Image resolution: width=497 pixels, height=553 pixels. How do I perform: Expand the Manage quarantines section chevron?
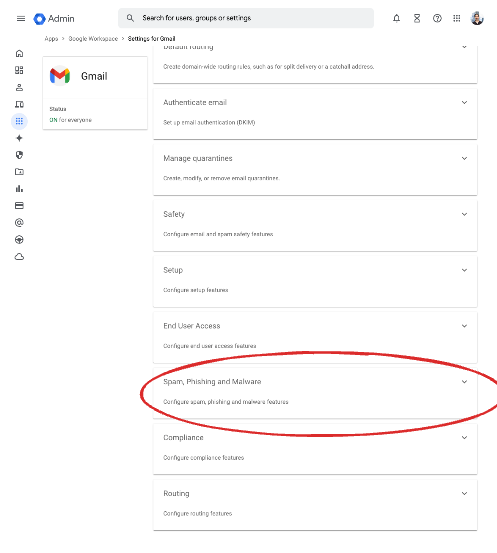[464, 158]
